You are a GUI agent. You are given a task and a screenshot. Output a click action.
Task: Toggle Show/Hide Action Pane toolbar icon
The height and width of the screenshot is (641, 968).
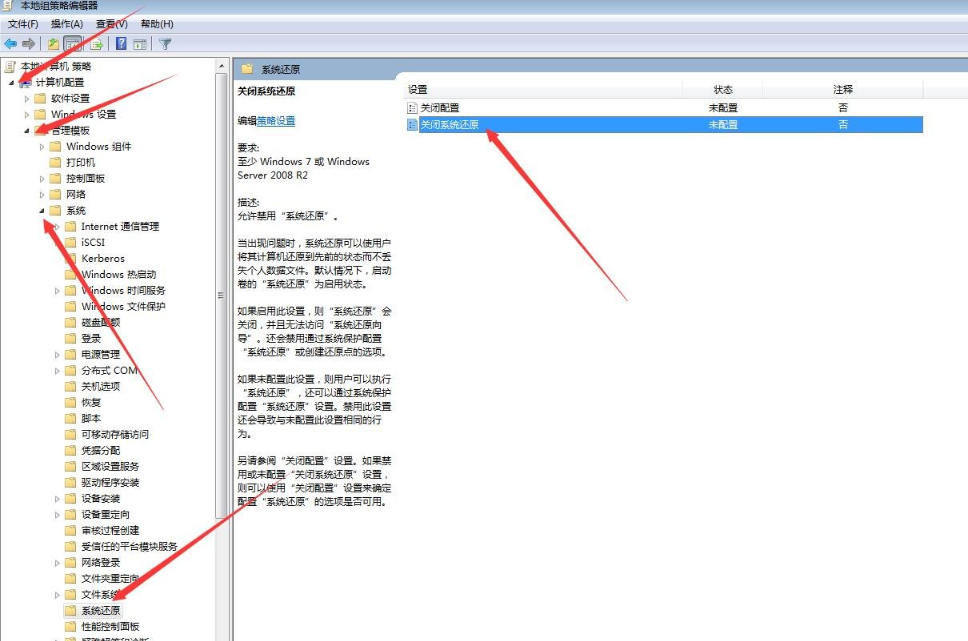pos(140,44)
